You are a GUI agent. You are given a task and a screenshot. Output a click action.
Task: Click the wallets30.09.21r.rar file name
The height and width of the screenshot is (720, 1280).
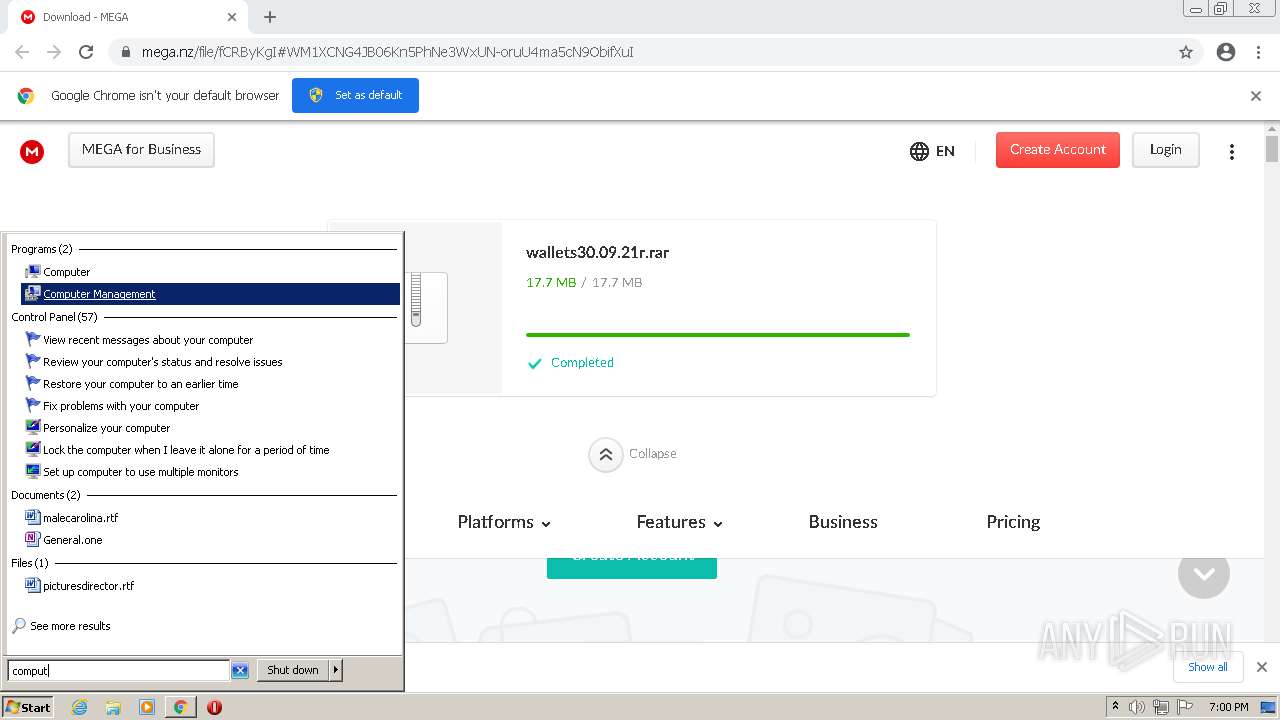(597, 253)
